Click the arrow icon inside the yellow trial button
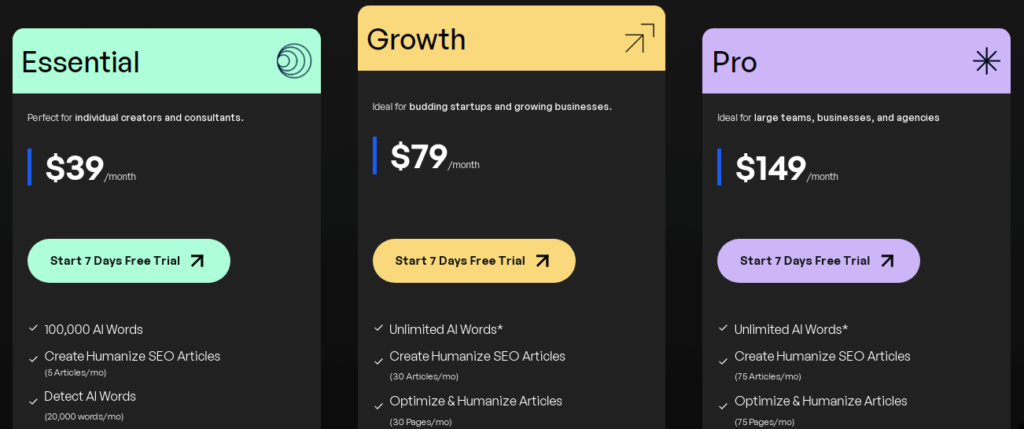Screen dimensions: 1024x429 coord(542,261)
